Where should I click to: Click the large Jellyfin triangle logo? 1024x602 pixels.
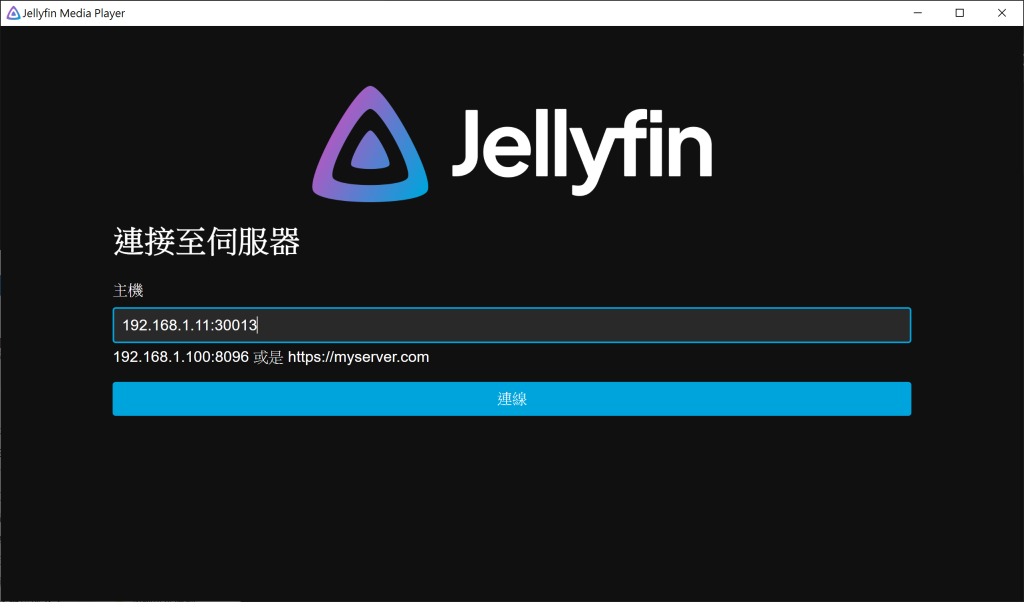[x=370, y=144]
